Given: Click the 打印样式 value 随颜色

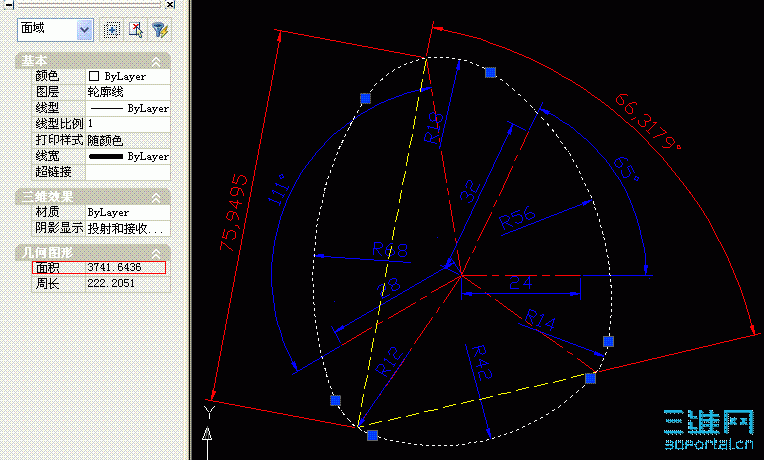Looking at the screenshot, I should [x=128, y=140].
